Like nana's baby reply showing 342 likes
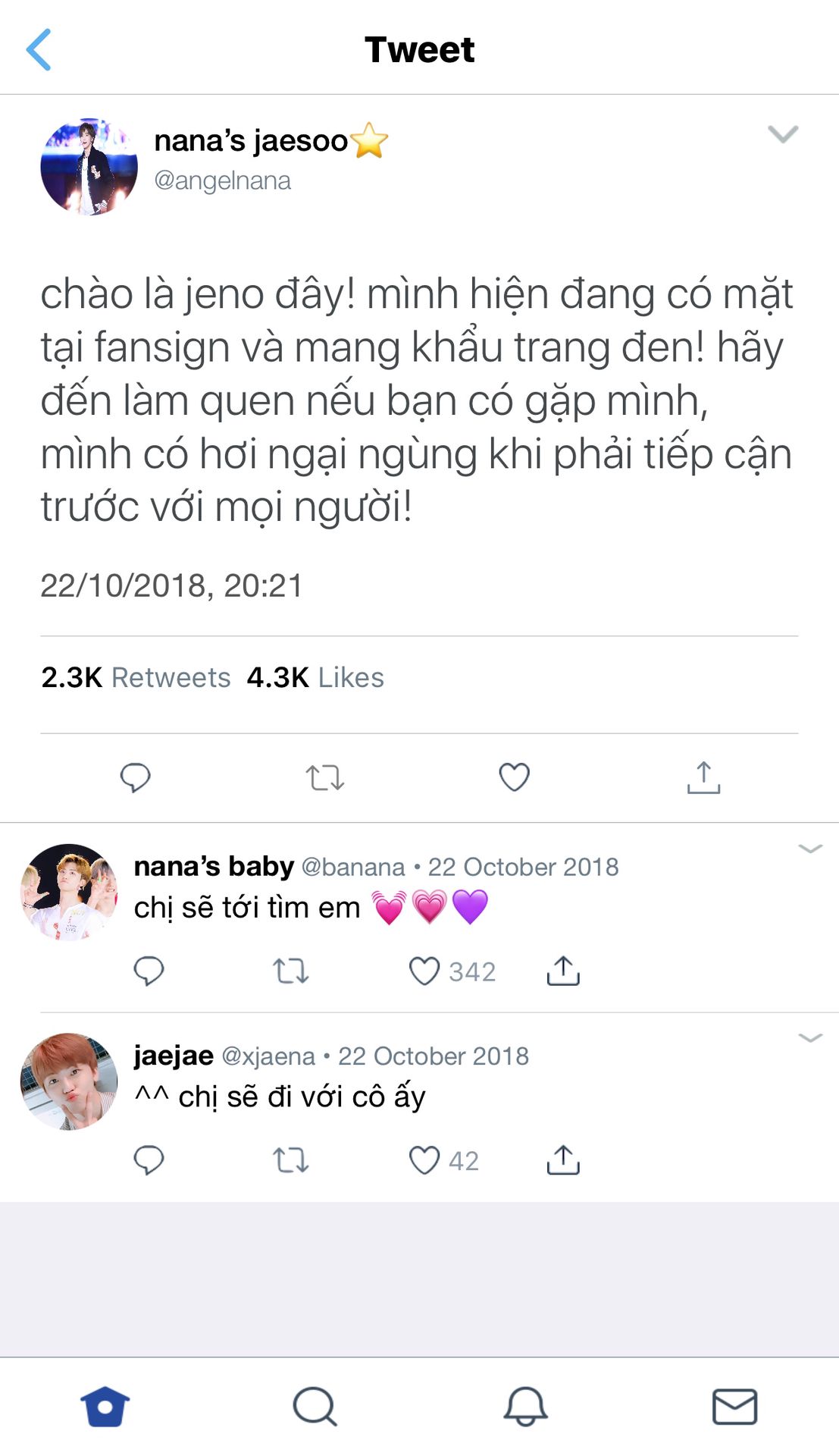 click(424, 971)
